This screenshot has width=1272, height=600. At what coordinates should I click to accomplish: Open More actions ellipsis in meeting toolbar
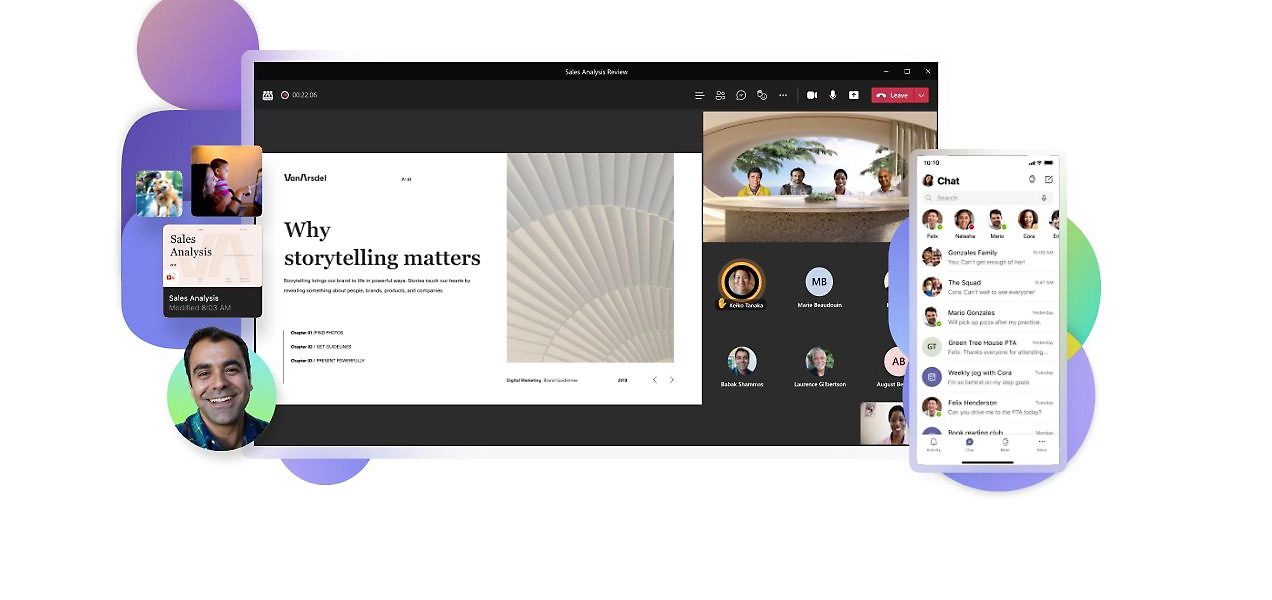783,95
